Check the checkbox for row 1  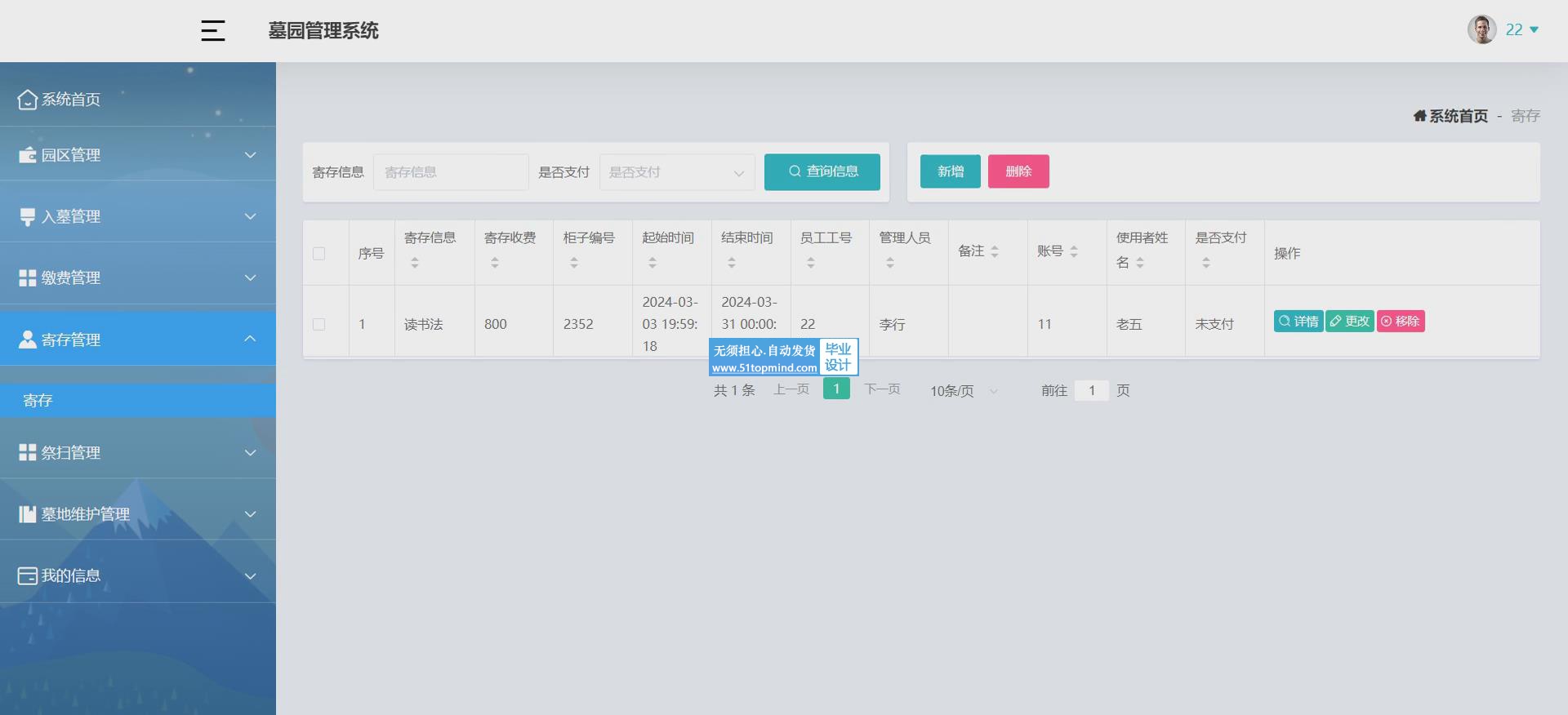319,324
